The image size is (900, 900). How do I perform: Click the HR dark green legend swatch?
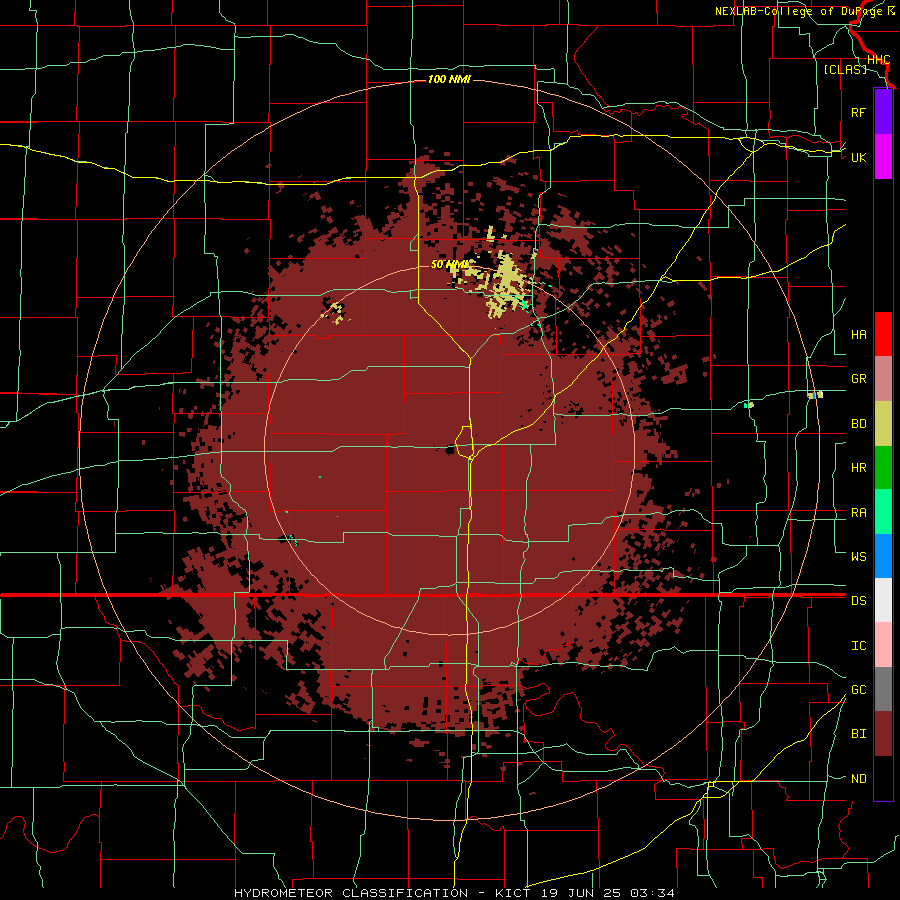[x=883, y=468]
